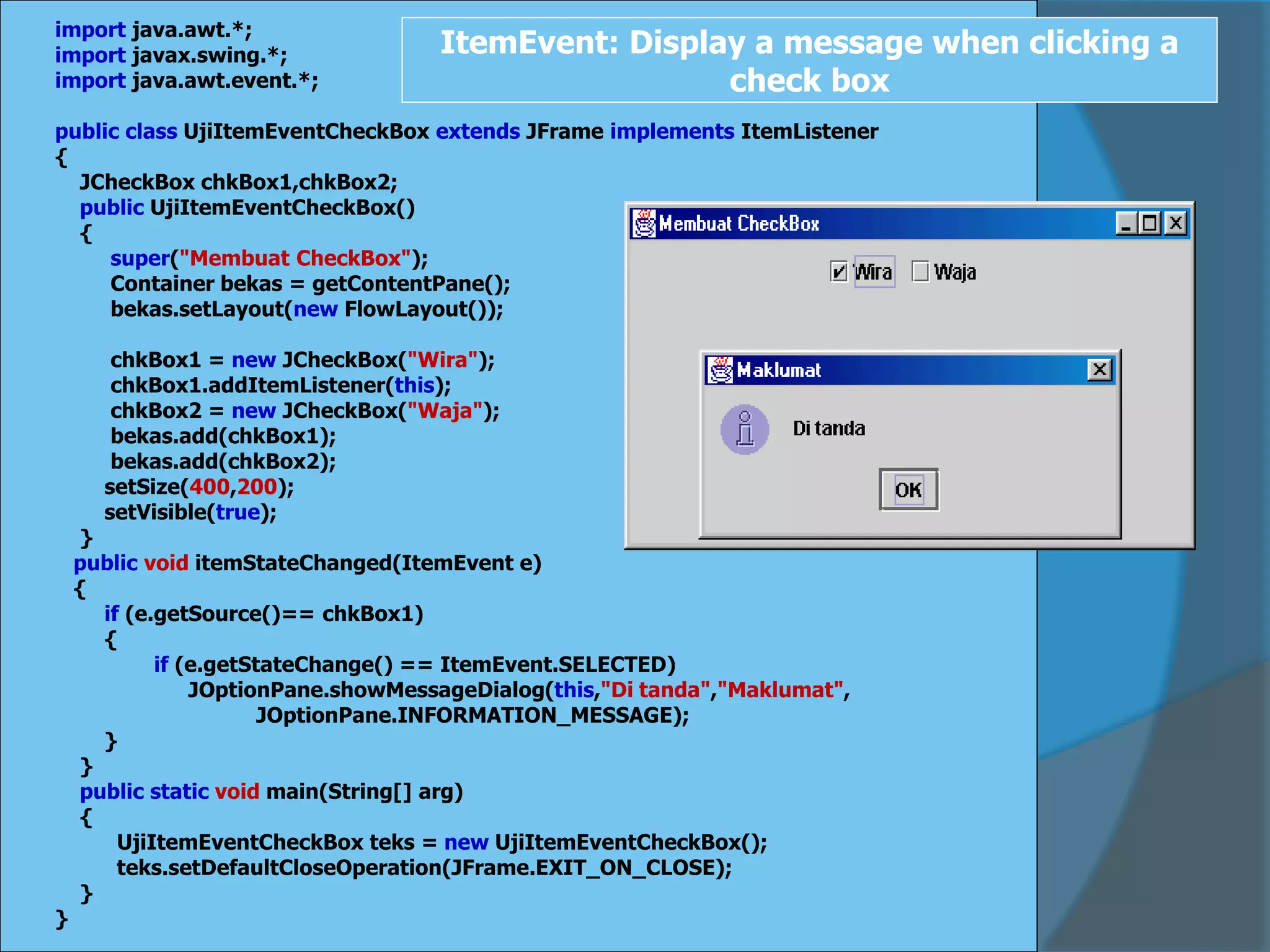
Task: Close the Membuat CheckBox window
Action: click(x=1175, y=223)
